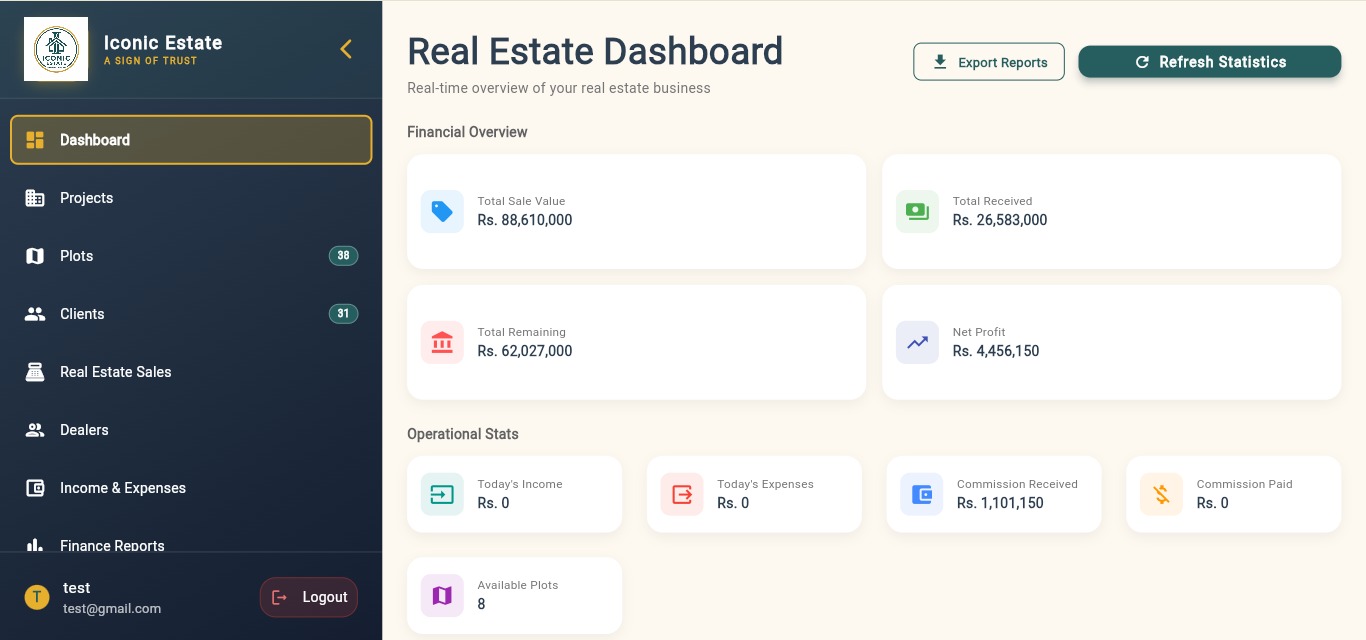The image size is (1366, 640).
Task: Click the Iconic Estate logo image
Action: [56, 49]
